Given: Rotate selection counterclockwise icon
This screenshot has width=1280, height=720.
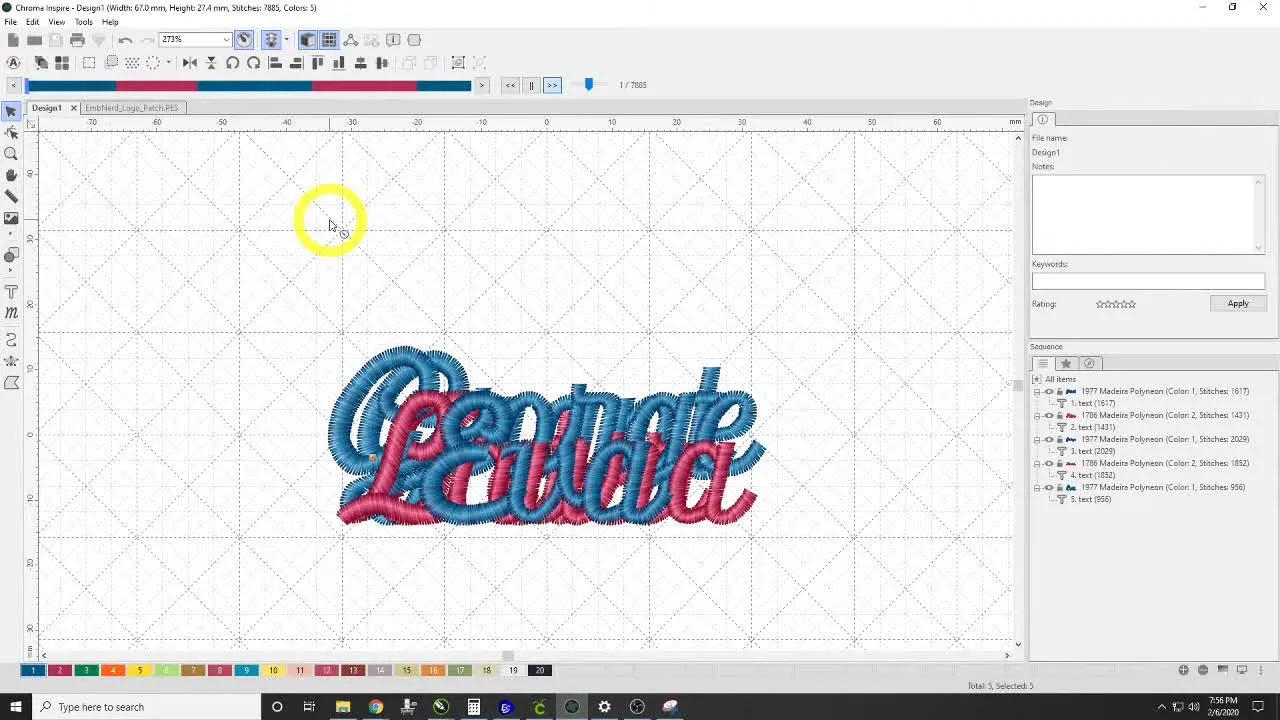Looking at the screenshot, I should [232, 63].
